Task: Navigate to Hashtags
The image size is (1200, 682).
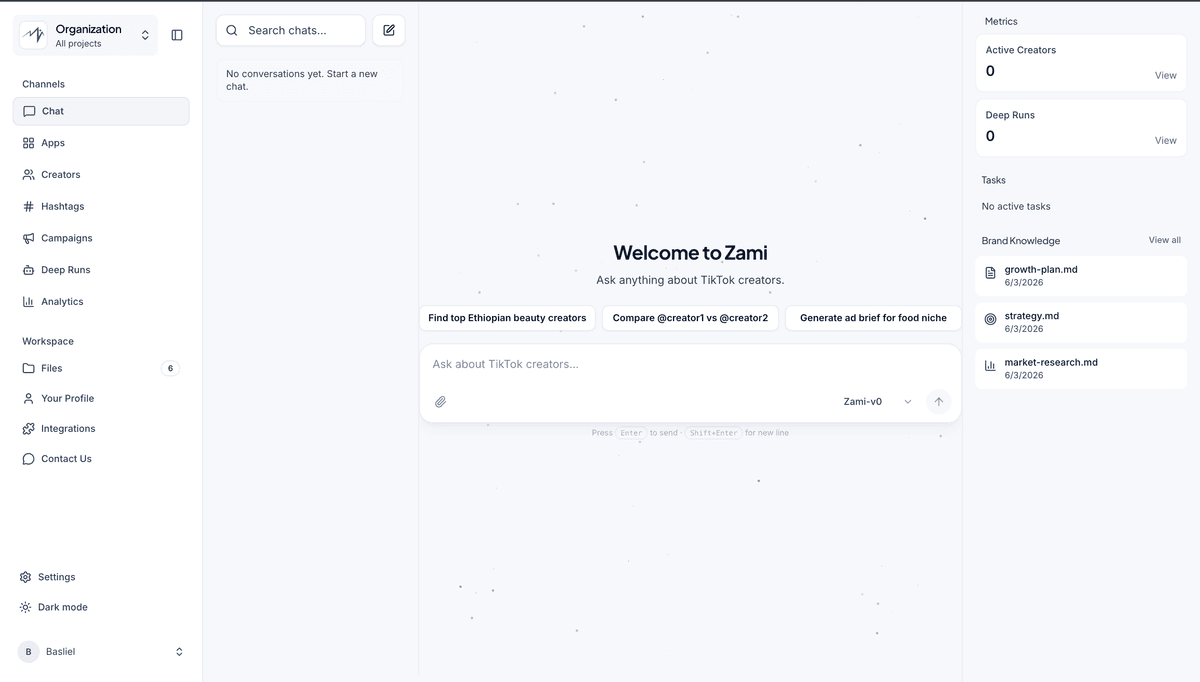Action: tap(101, 206)
